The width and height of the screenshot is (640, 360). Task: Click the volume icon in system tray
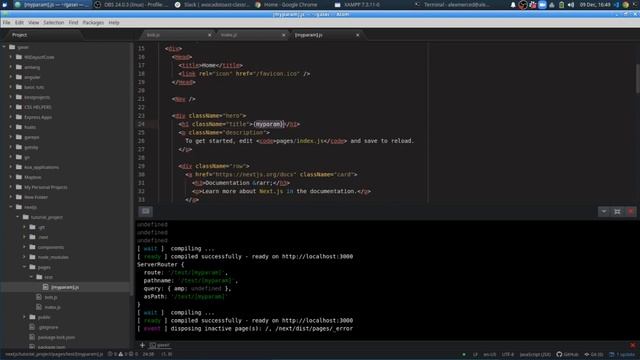click(x=571, y=5)
